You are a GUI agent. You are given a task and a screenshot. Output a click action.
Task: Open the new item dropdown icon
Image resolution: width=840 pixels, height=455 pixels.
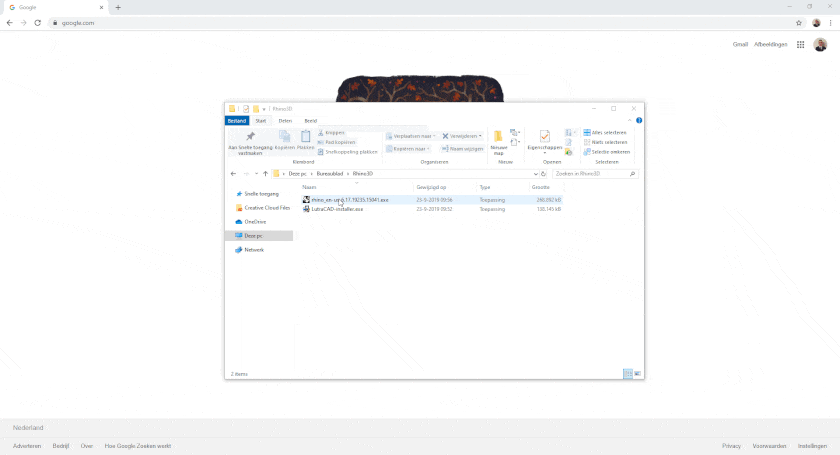(515, 132)
